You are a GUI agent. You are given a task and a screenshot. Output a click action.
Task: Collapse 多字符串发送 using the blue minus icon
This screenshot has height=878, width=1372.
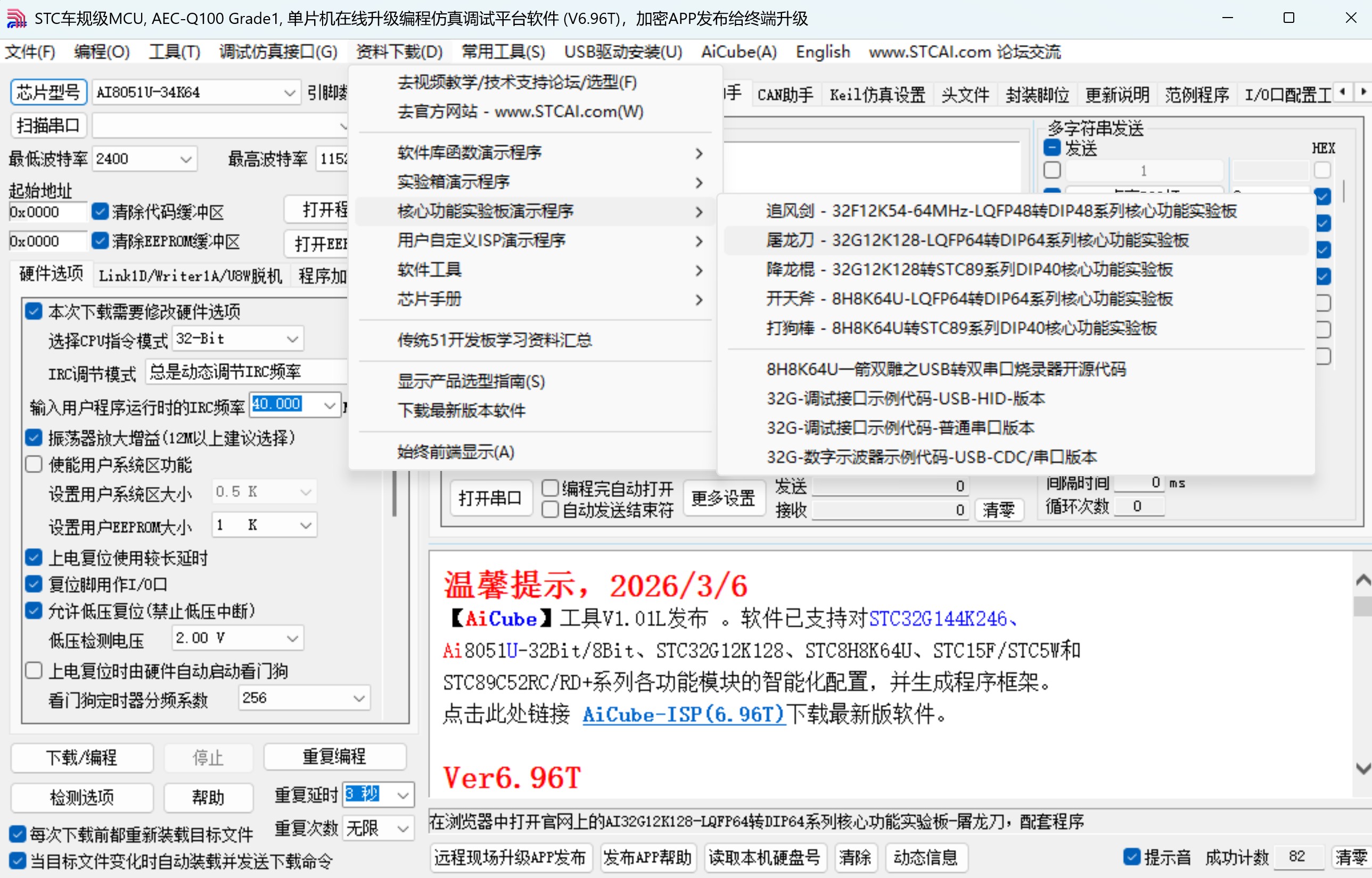(x=1051, y=147)
